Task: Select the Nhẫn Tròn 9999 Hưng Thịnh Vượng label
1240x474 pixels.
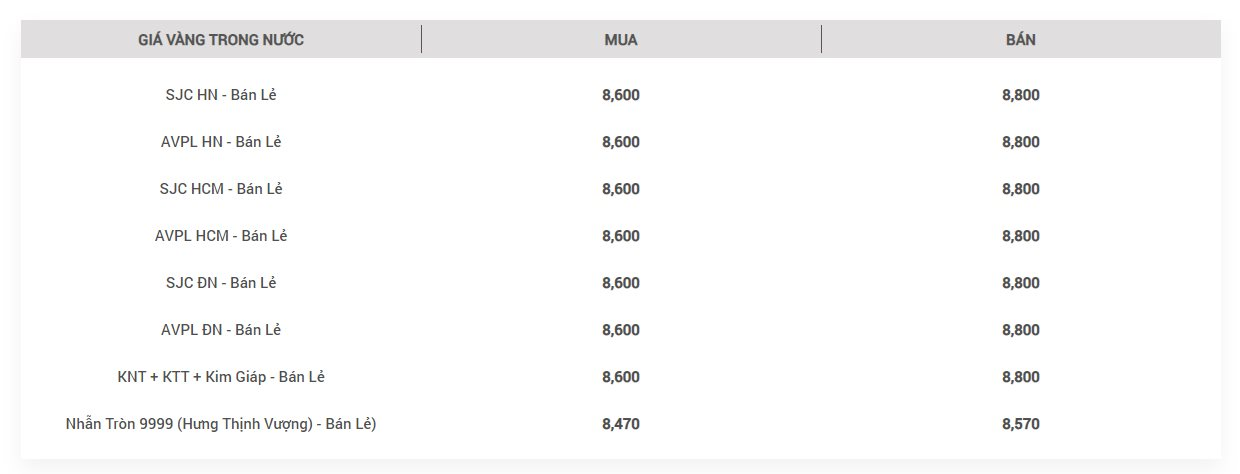Action: point(221,424)
